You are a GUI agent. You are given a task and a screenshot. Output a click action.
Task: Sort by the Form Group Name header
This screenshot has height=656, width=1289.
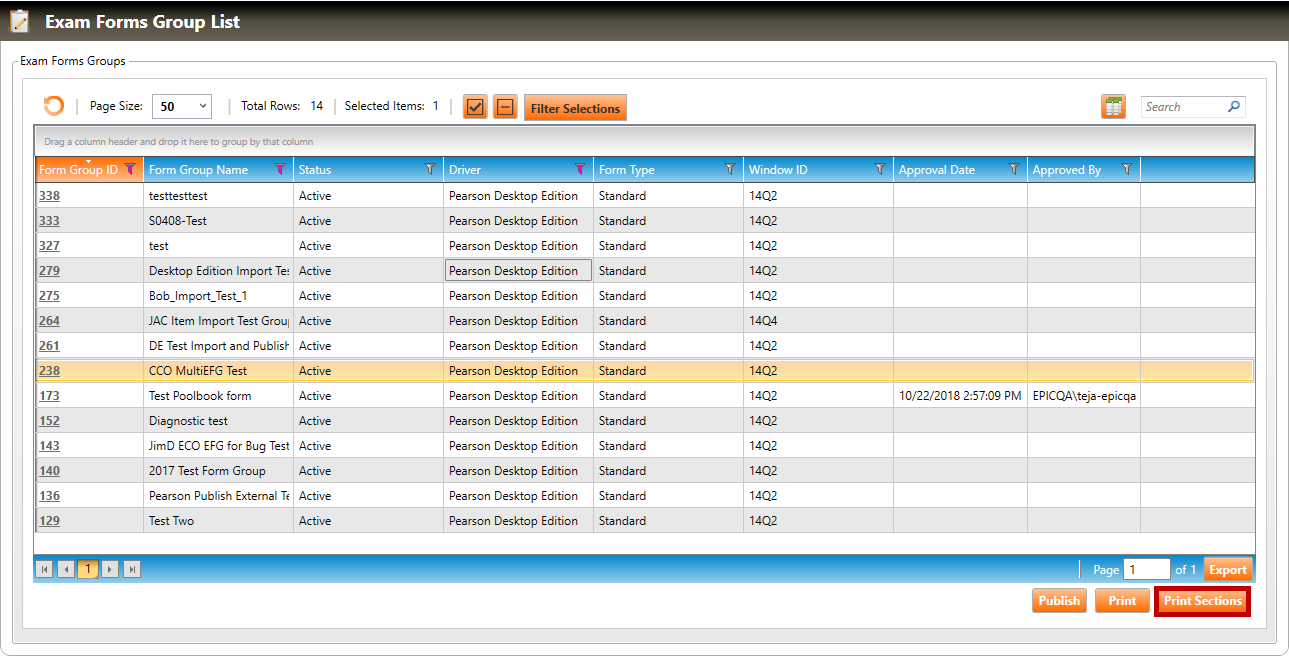tap(198, 170)
